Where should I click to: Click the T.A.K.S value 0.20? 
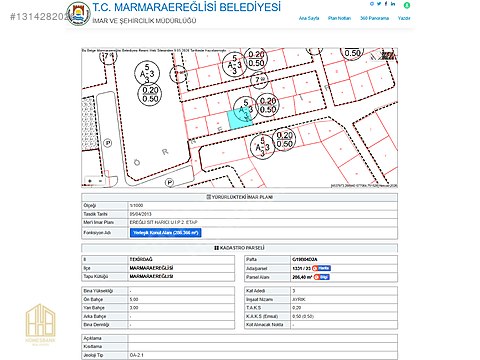point(296,308)
